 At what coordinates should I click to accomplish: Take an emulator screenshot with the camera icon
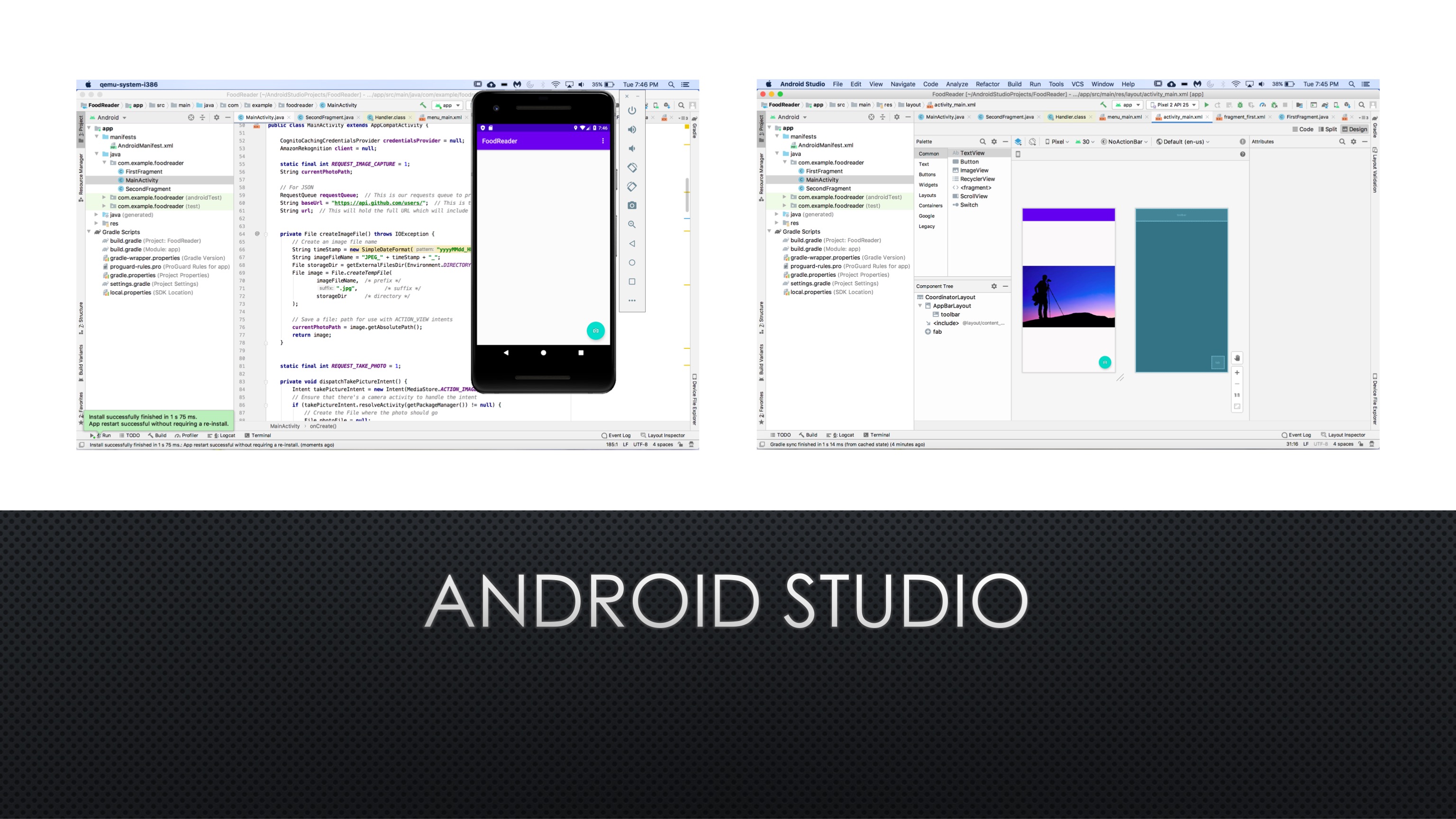coord(632,205)
